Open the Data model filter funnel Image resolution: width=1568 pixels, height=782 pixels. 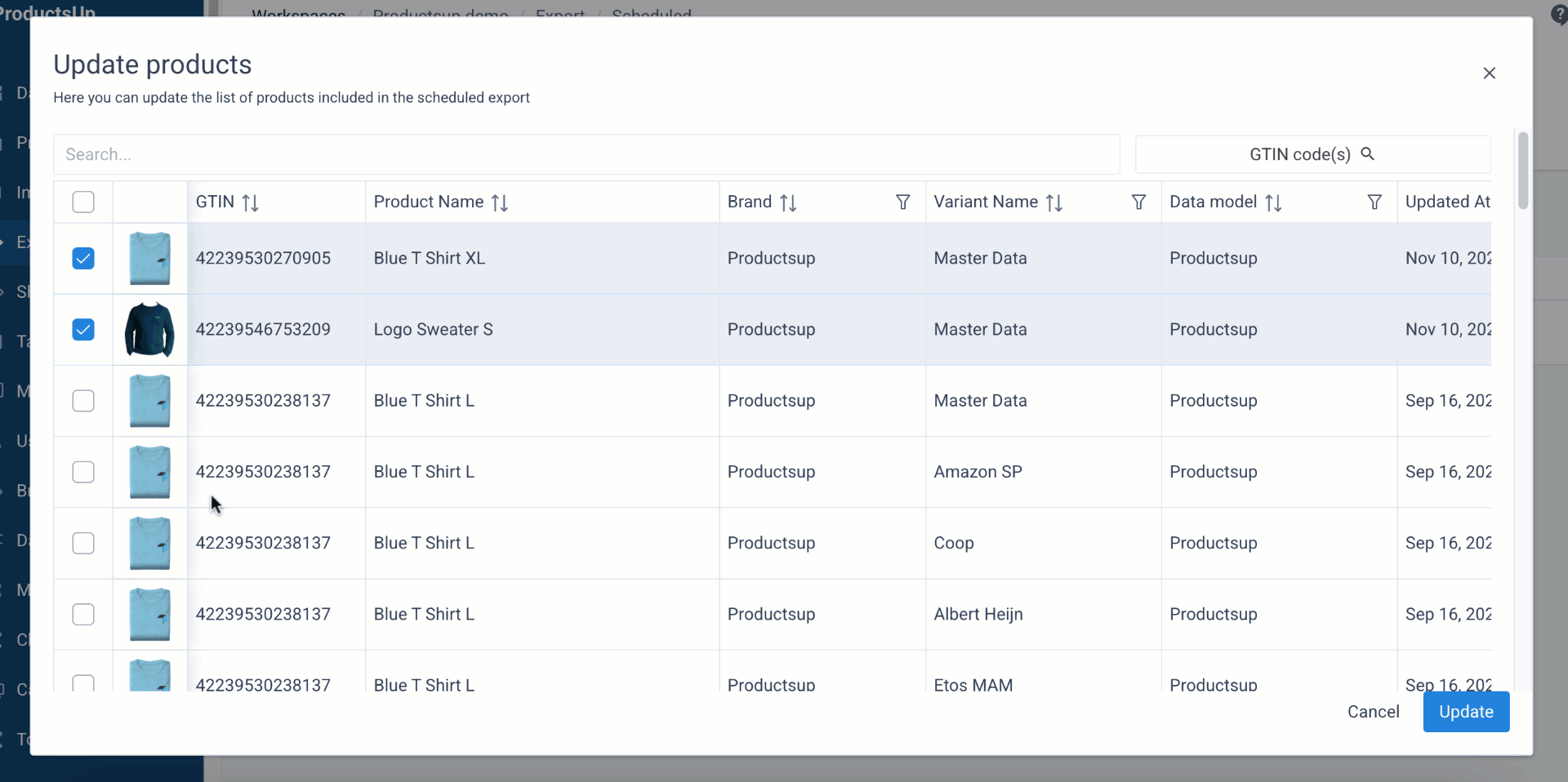[x=1374, y=202]
